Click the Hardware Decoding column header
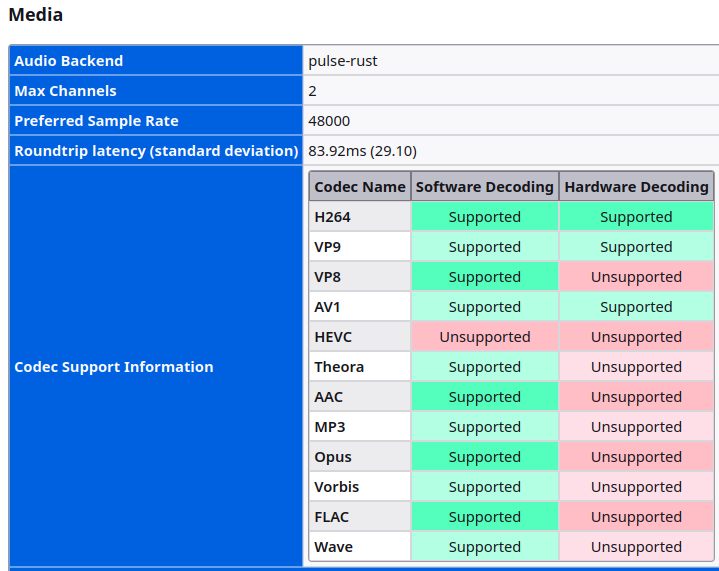This screenshot has width=719, height=571. [636, 187]
